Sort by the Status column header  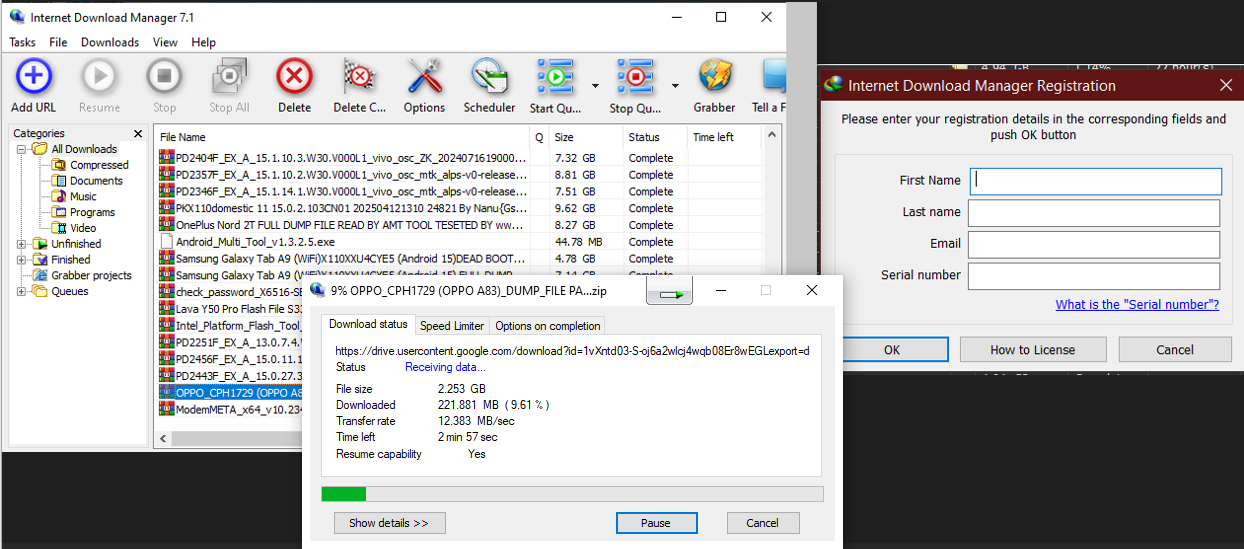pyautogui.click(x=655, y=137)
